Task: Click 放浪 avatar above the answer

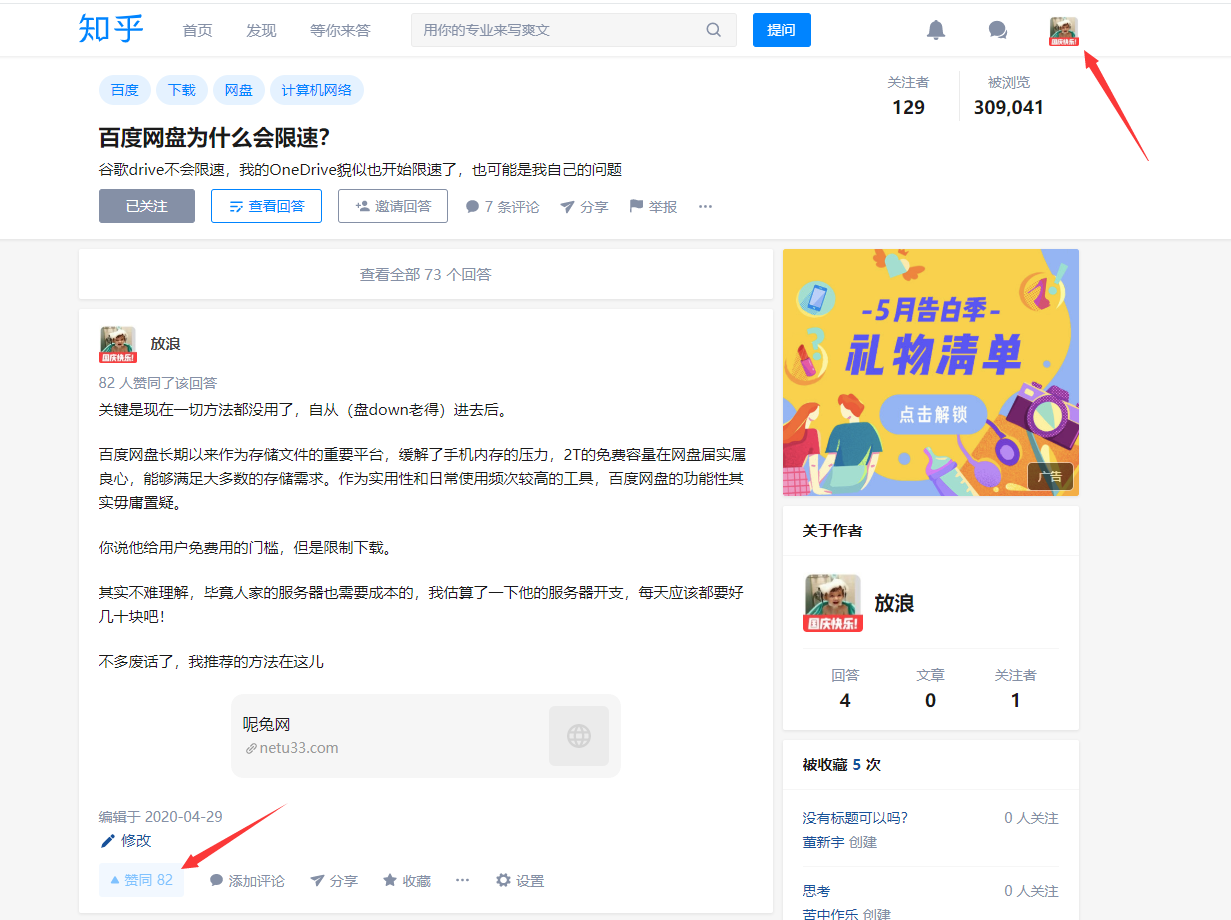Action: pos(118,344)
